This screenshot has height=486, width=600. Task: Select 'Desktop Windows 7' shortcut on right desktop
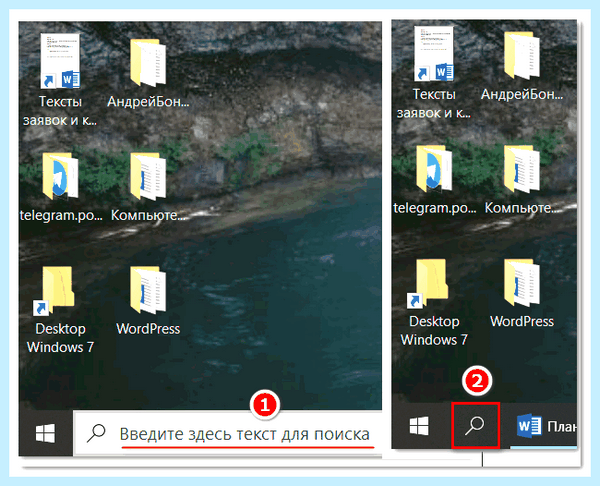434,302
